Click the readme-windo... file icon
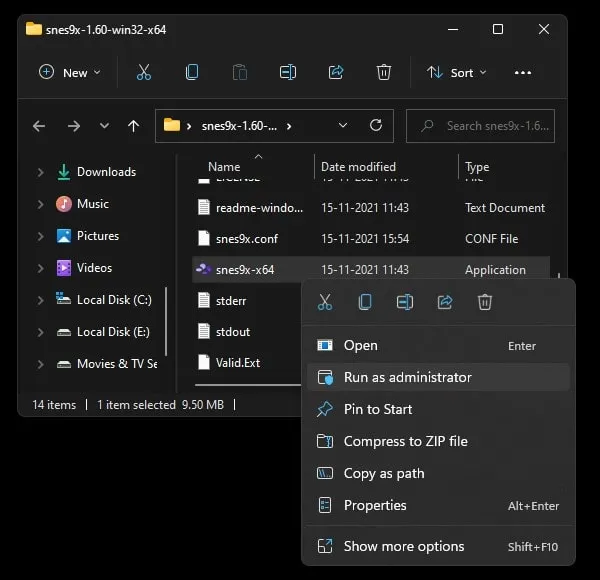This screenshot has height=580, width=600. (x=204, y=207)
